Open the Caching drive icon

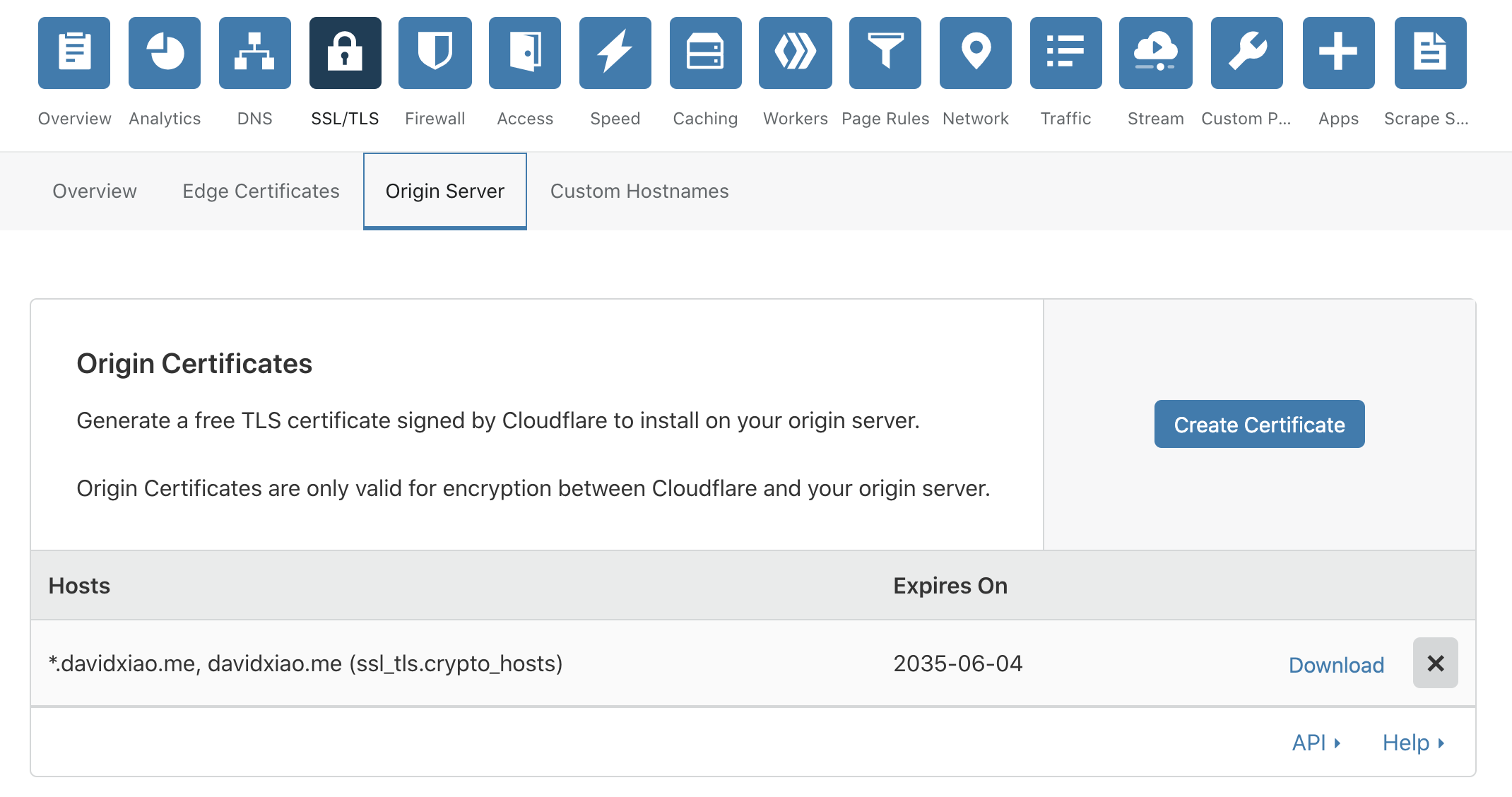[x=706, y=53]
